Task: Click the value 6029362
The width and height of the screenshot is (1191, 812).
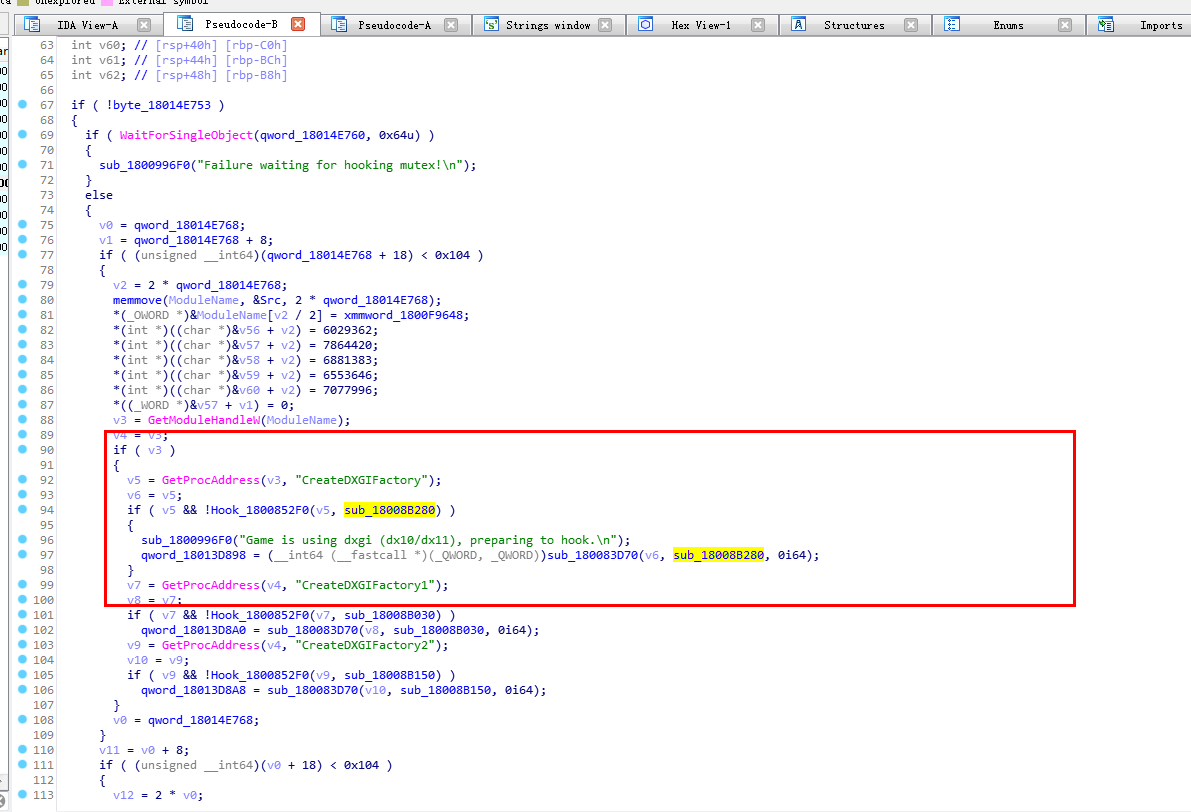Action: click(347, 330)
